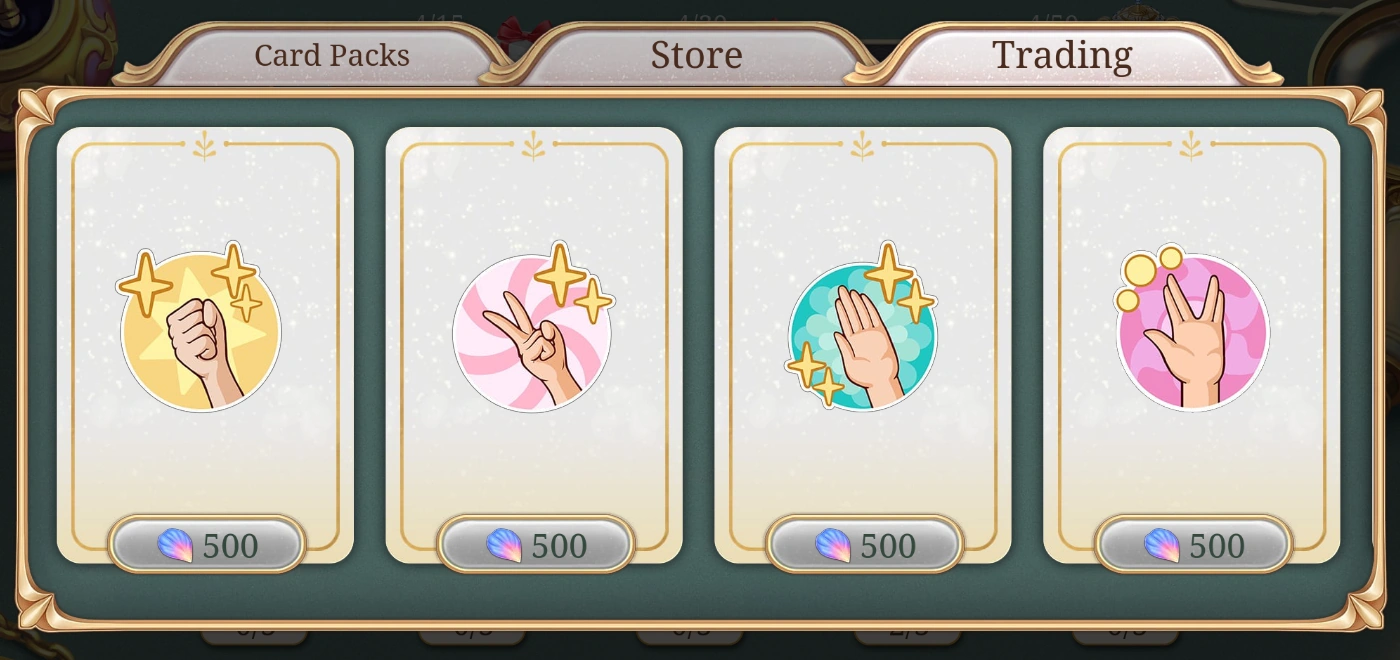1400x660 pixels.
Task: Buy the open palm emote for 500
Action: 865,545
